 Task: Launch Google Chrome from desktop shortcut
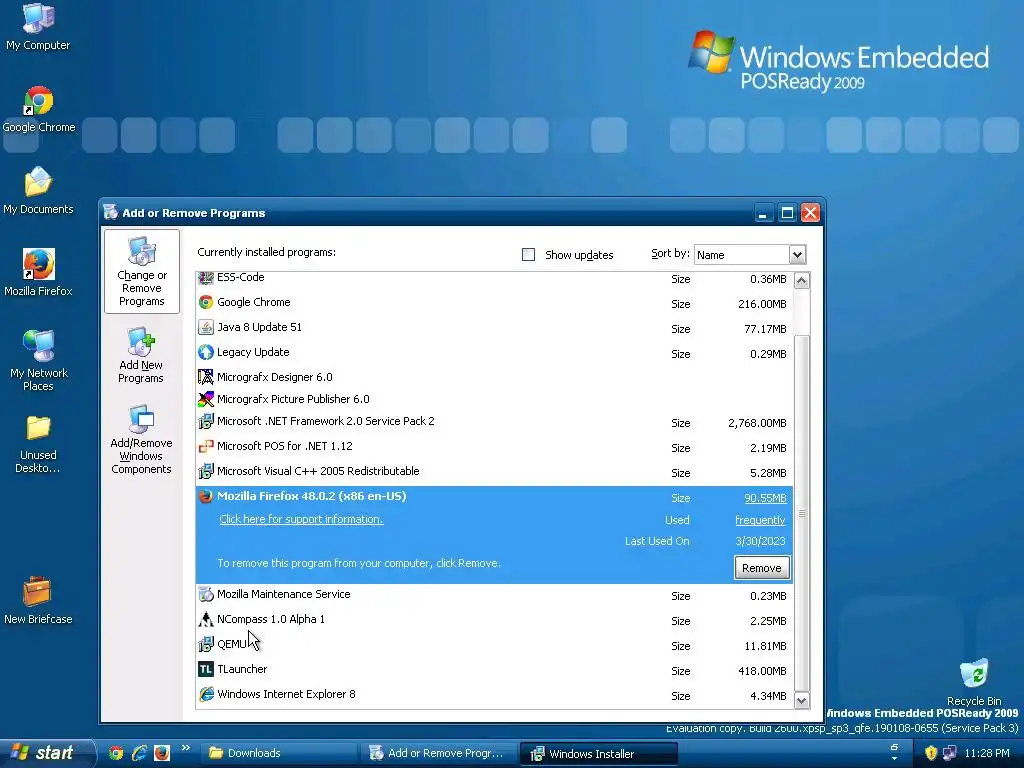click(x=39, y=110)
